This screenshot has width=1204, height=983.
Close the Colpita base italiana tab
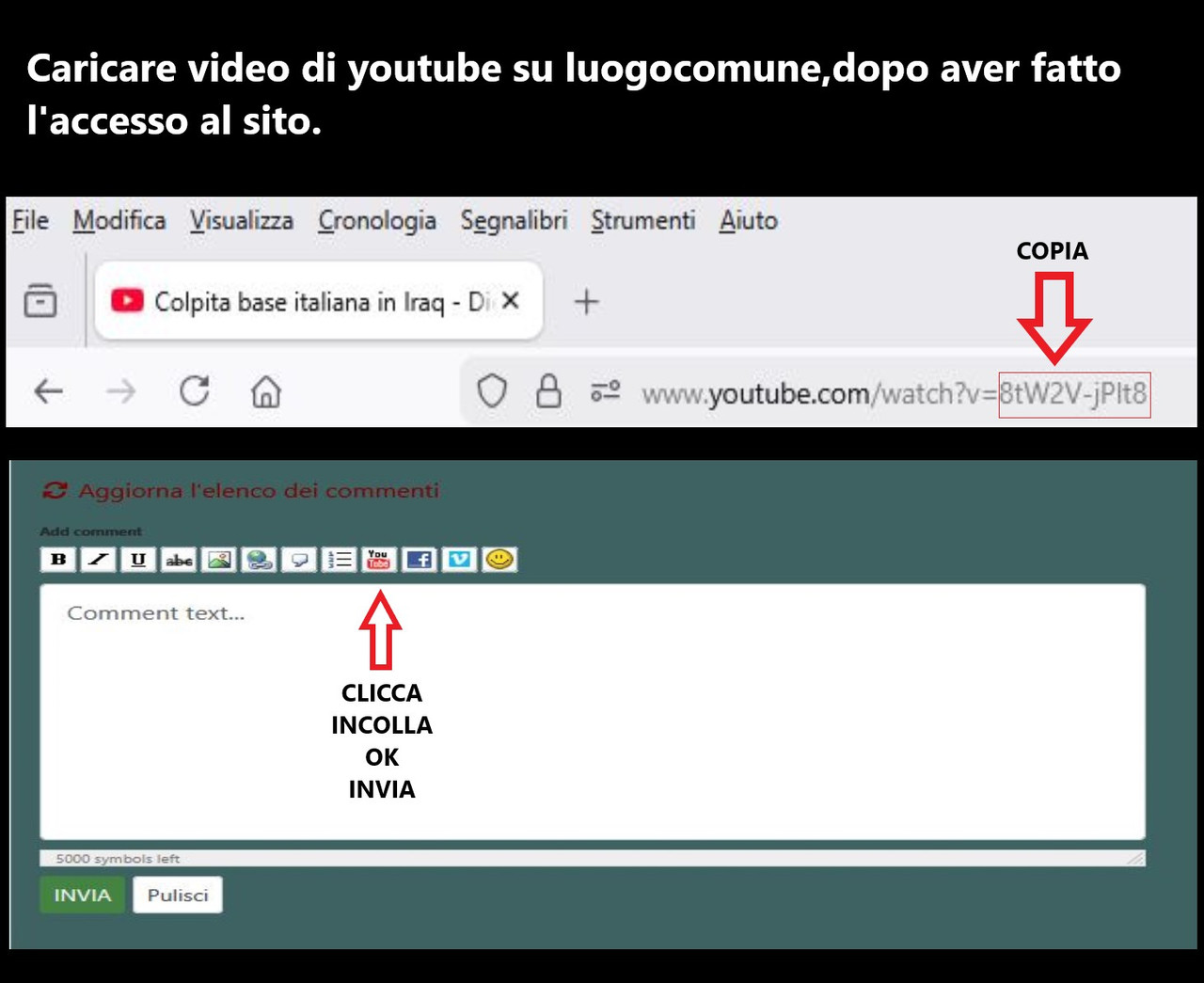(x=511, y=300)
